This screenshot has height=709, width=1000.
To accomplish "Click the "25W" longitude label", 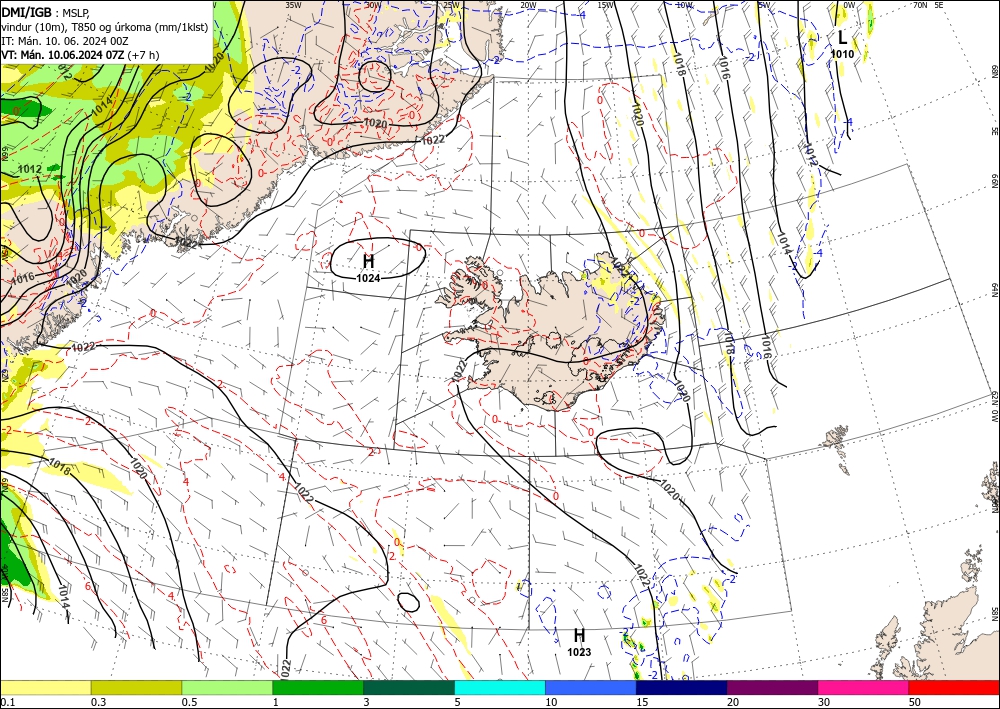I will 451,5.
